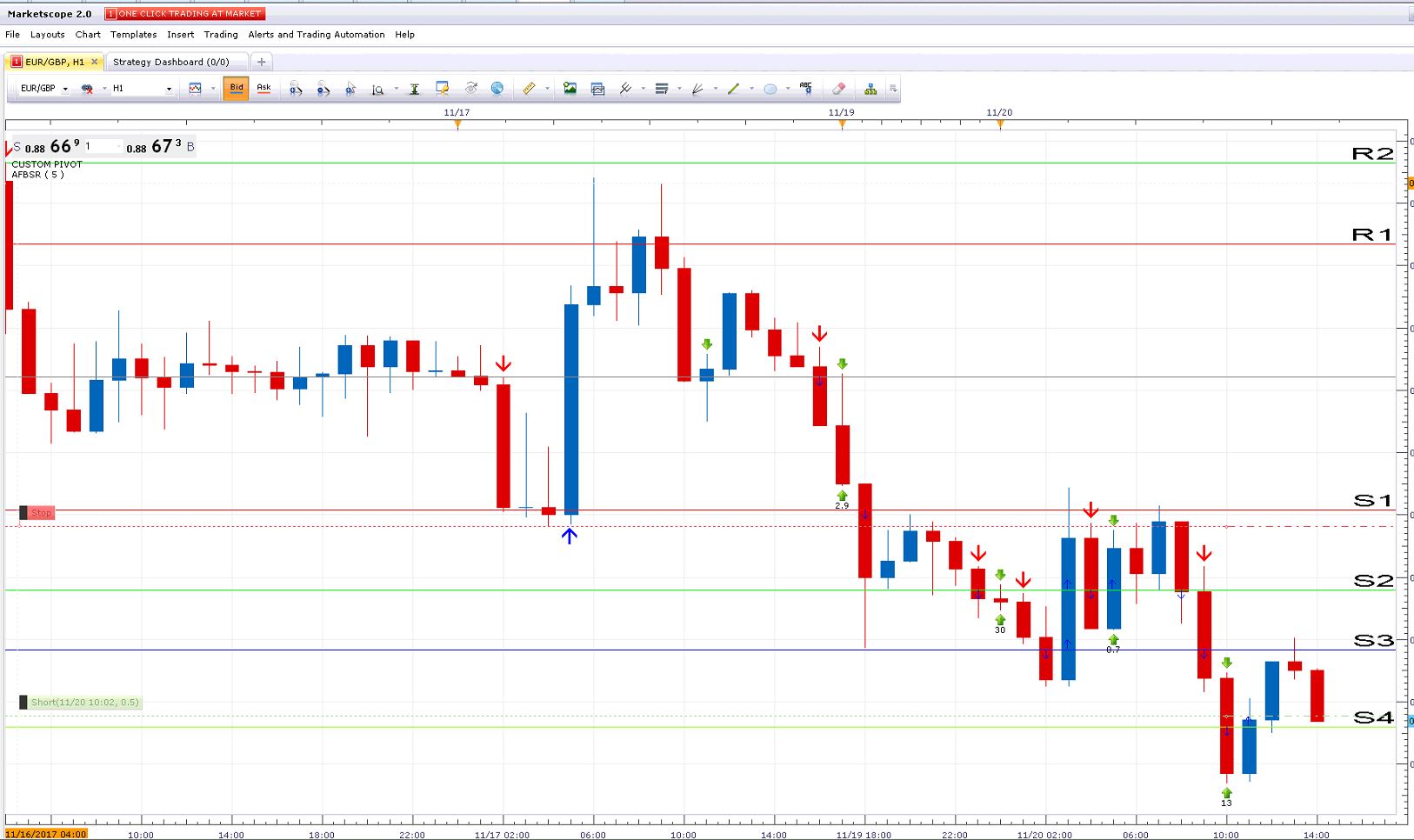Image resolution: width=1414 pixels, height=840 pixels.
Task: Click the green I-beam toolbar icon
Action: point(415,89)
